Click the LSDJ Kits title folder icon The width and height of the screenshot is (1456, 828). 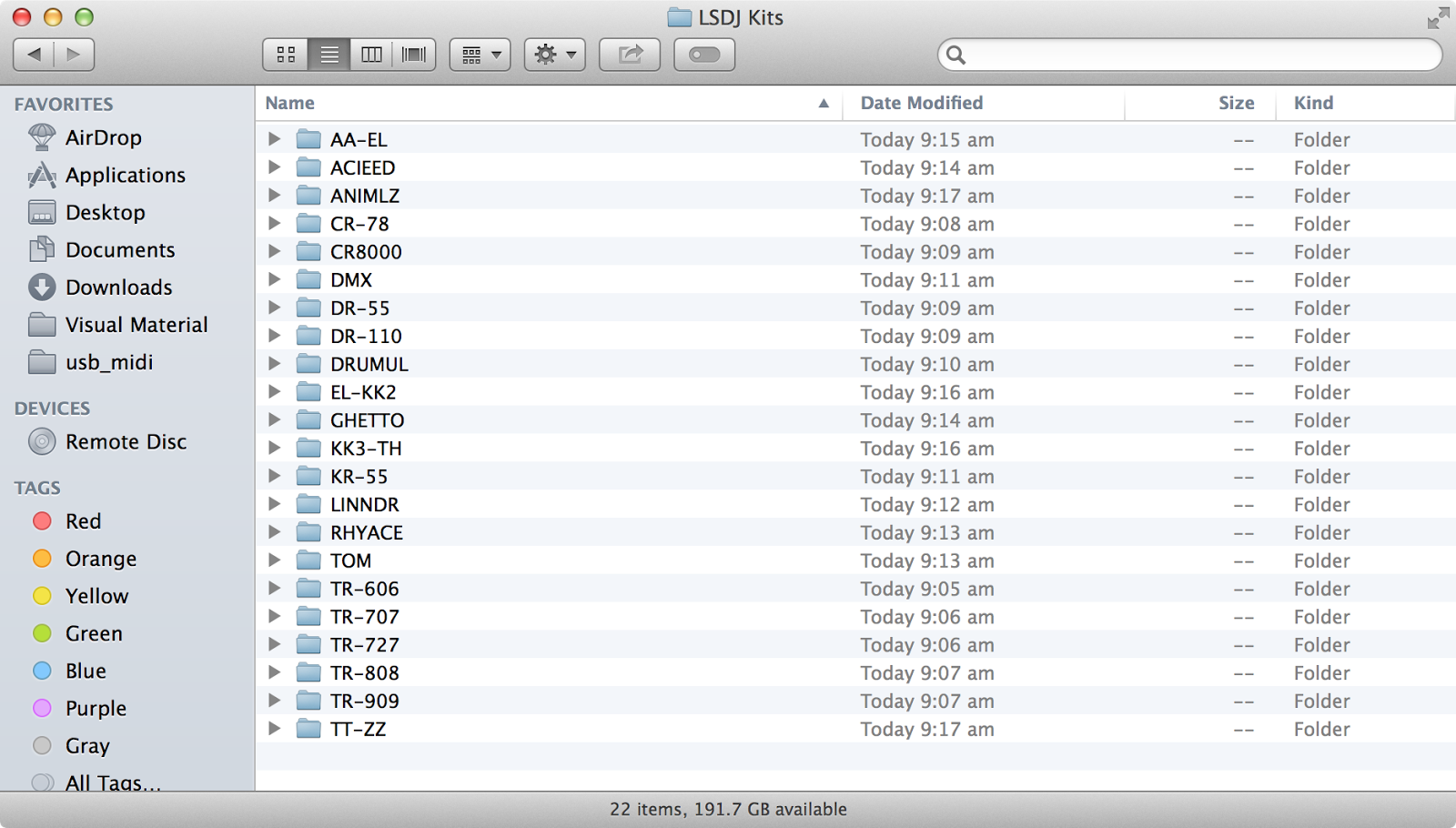(679, 17)
